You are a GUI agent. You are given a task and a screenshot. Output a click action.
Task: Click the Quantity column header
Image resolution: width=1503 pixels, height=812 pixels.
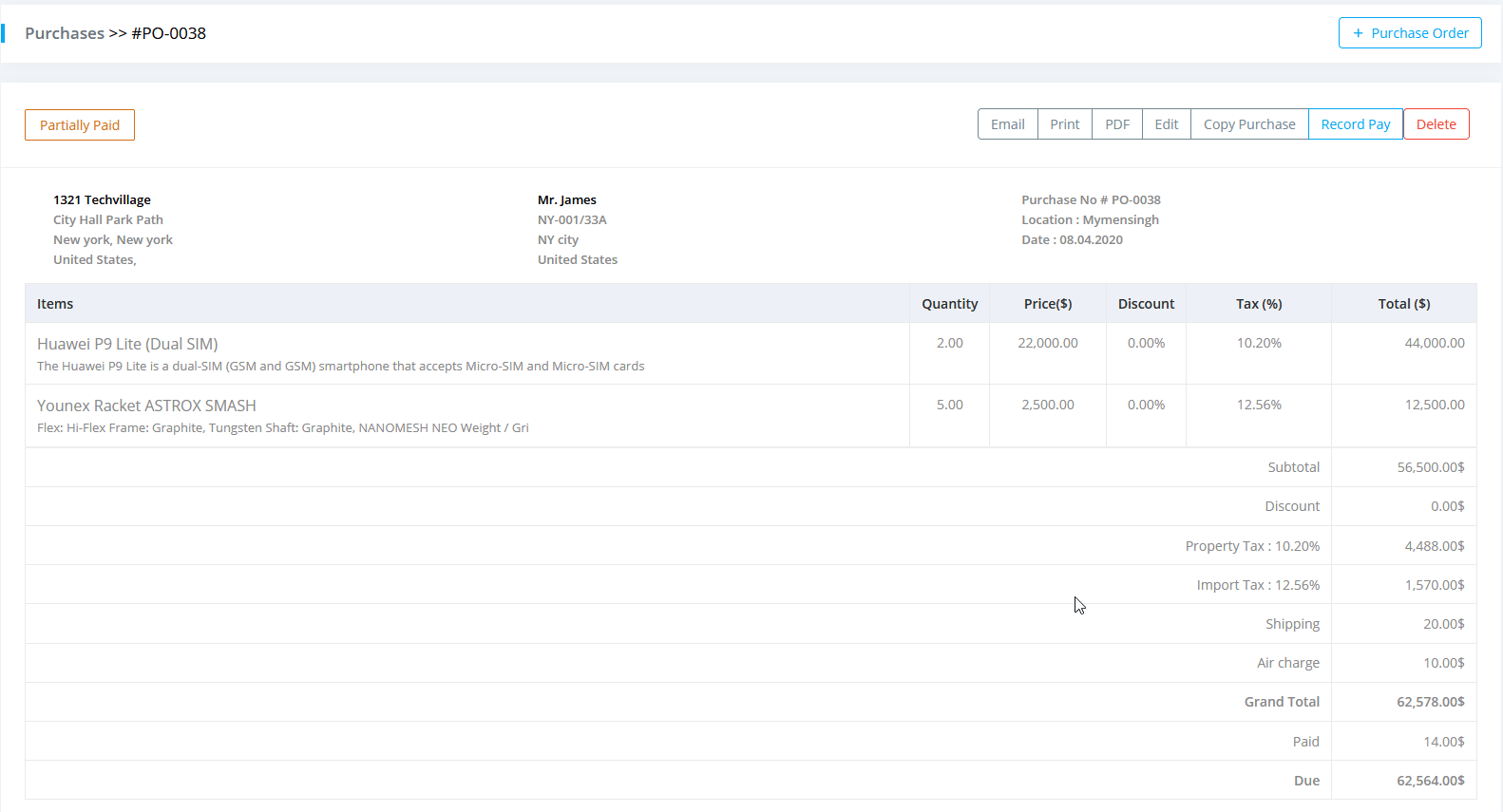point(949,304)
